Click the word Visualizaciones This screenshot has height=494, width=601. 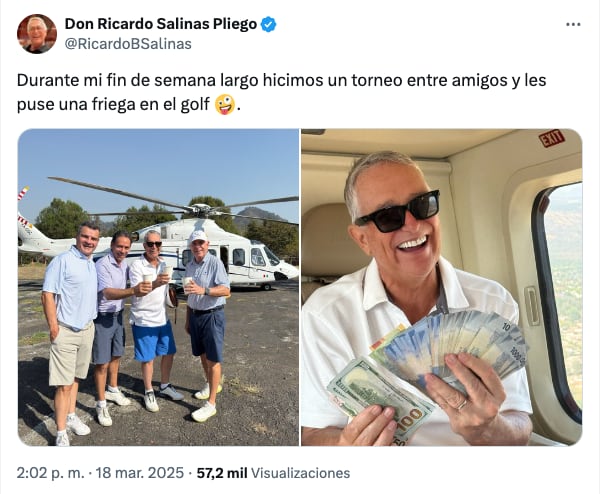coord(300,473)
